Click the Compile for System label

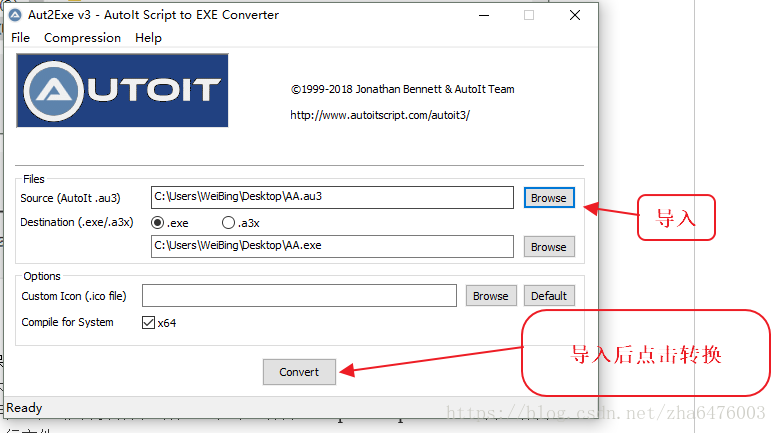(67, 322)
